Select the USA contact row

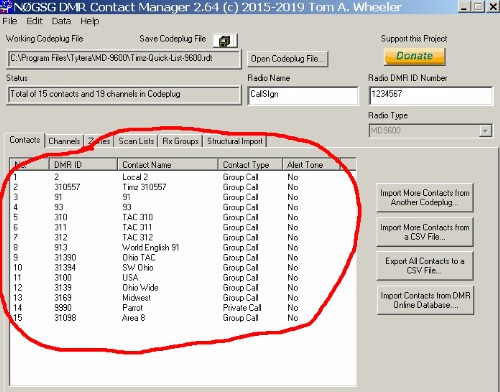(183, 277)
